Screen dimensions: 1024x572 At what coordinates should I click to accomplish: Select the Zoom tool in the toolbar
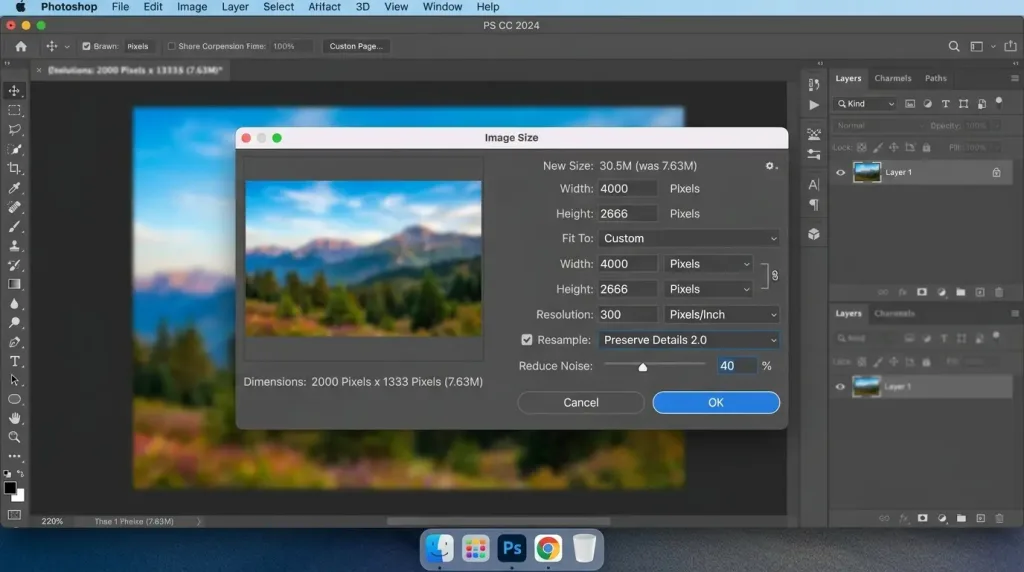(14, 437)
